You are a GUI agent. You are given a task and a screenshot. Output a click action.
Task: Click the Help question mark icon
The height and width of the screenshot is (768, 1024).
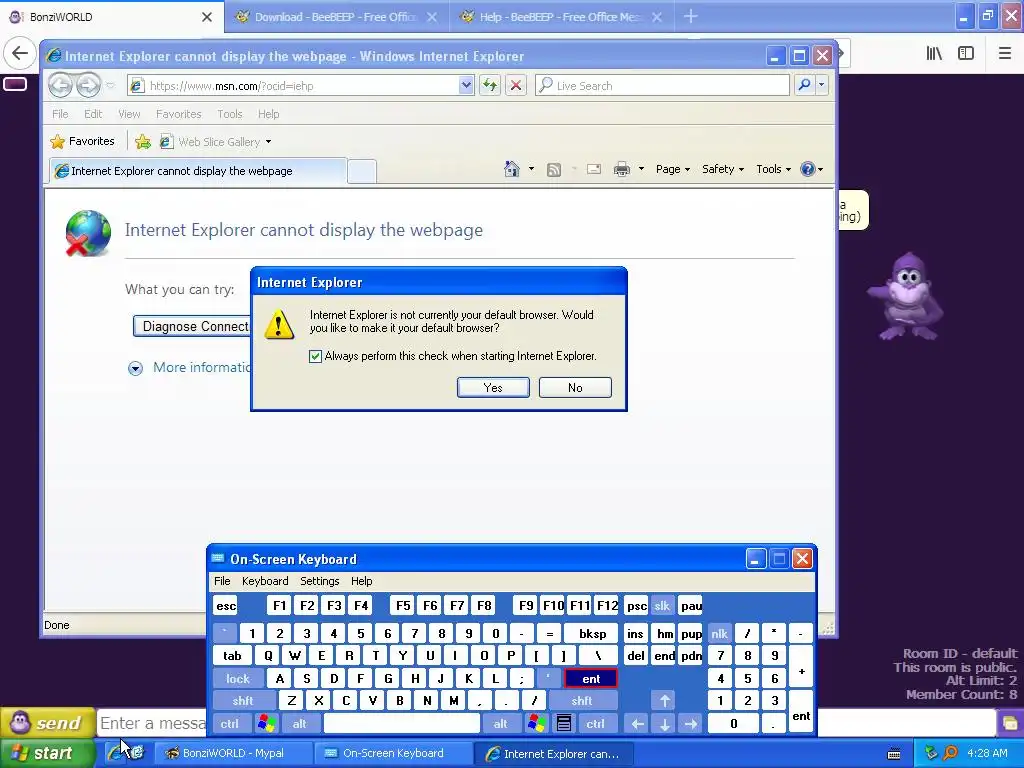pyautogui.click(x=808, y=169)
